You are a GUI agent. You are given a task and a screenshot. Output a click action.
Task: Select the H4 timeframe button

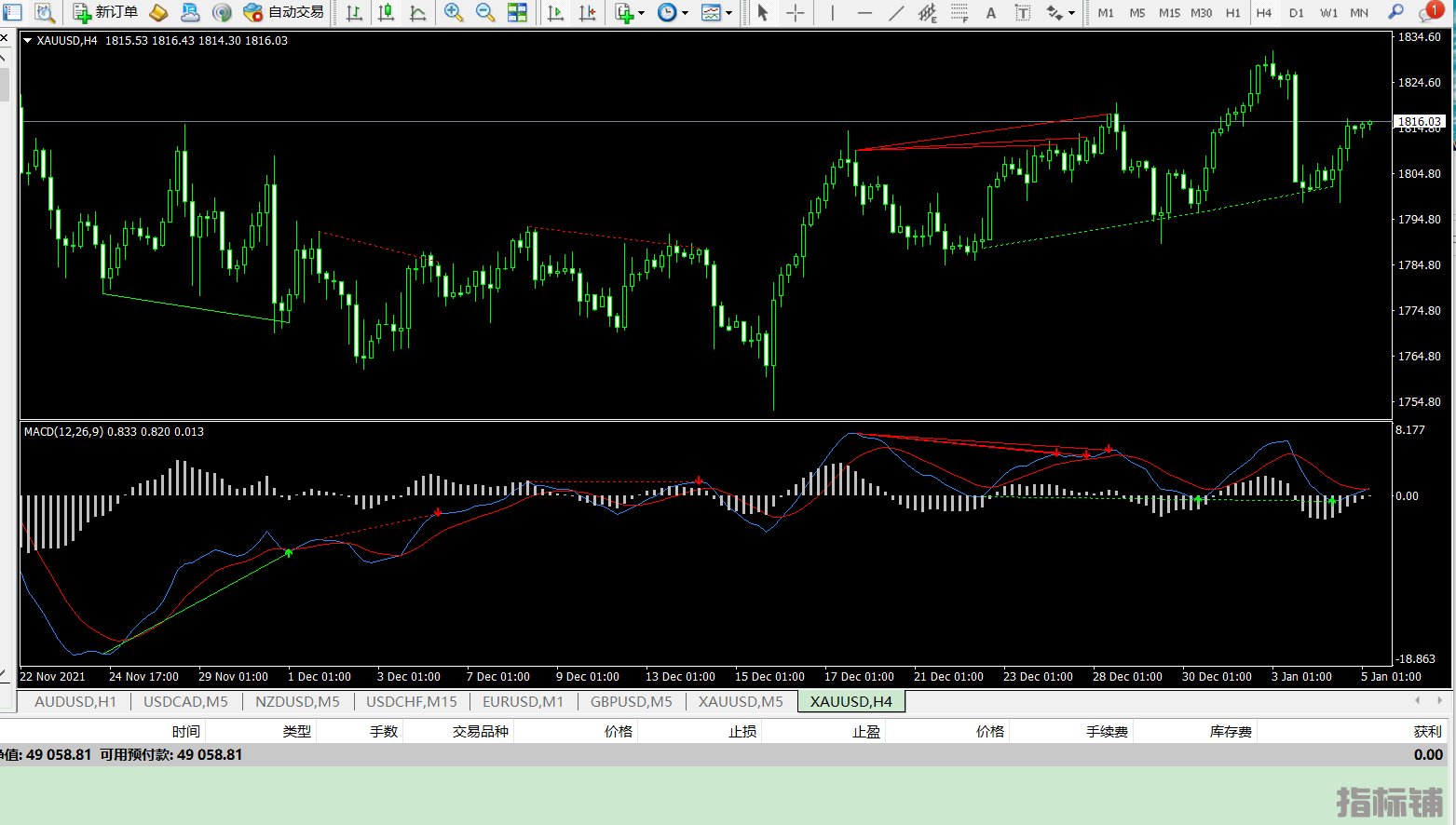pos(1264,12)
